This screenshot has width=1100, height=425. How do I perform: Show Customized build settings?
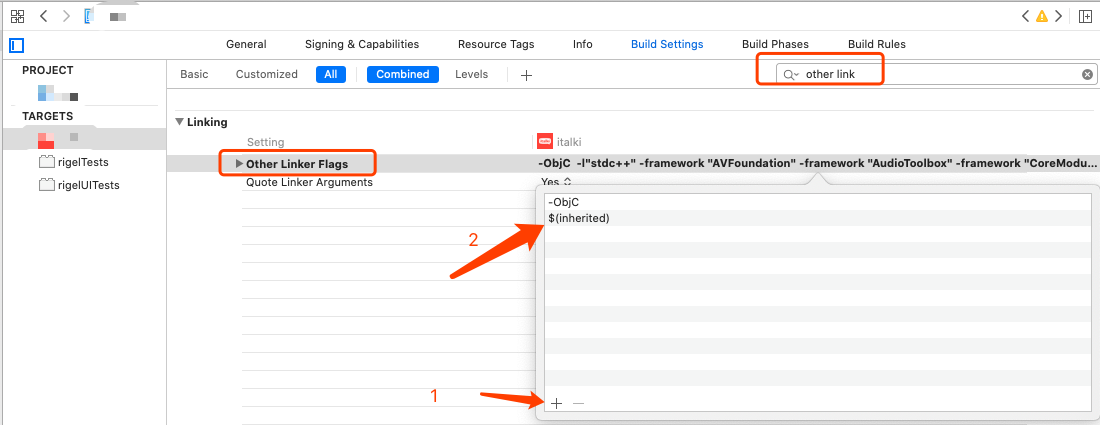click(x=267, y=74)
